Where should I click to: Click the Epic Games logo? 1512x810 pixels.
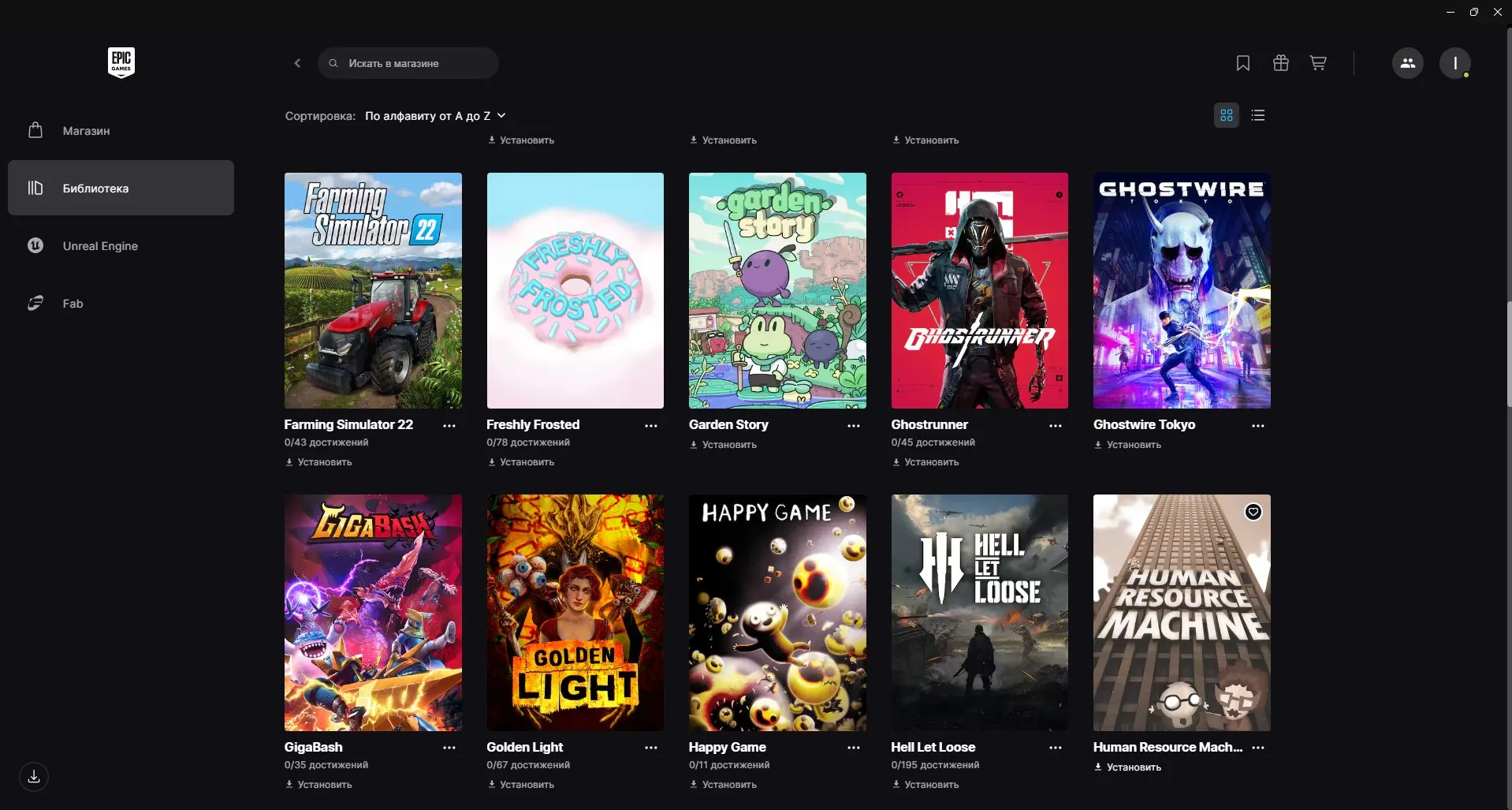(121, 62)
